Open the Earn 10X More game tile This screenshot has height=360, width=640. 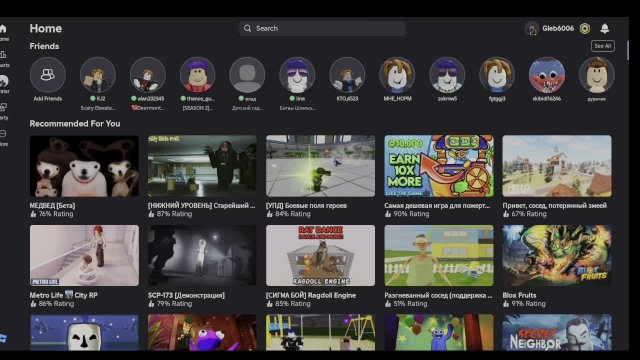pos(439,166)
